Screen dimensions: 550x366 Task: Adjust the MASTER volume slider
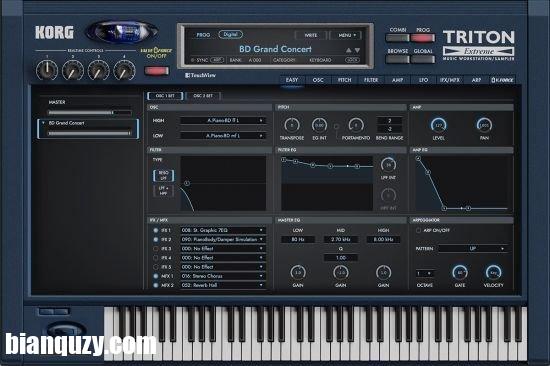[90, 113]
